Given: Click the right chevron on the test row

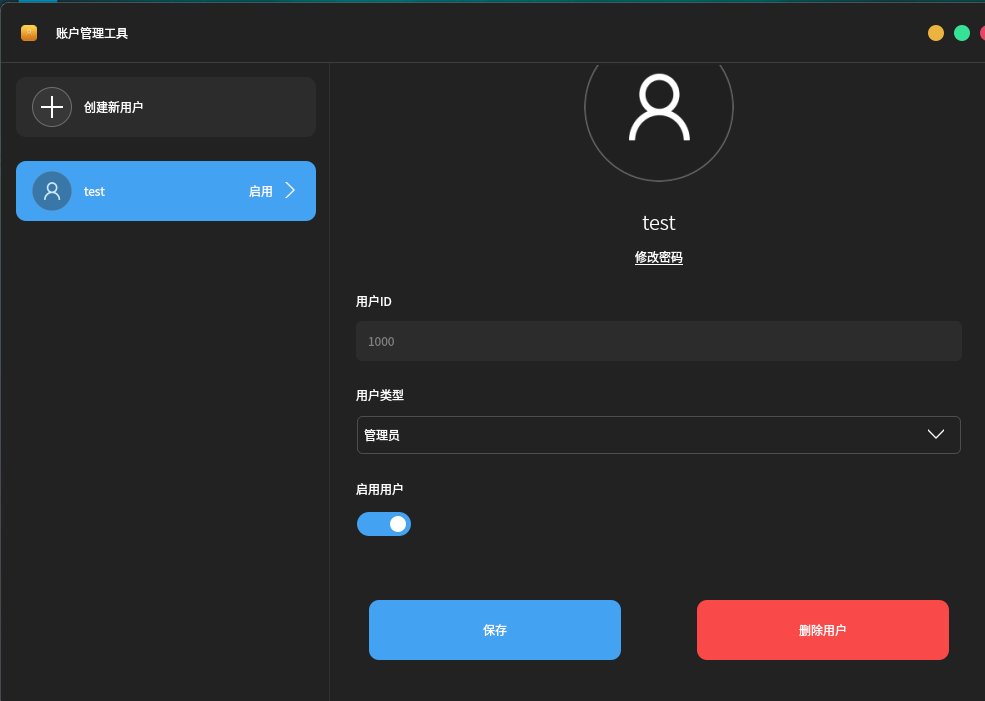Looking at the screenshot, I should coord(293,191).
